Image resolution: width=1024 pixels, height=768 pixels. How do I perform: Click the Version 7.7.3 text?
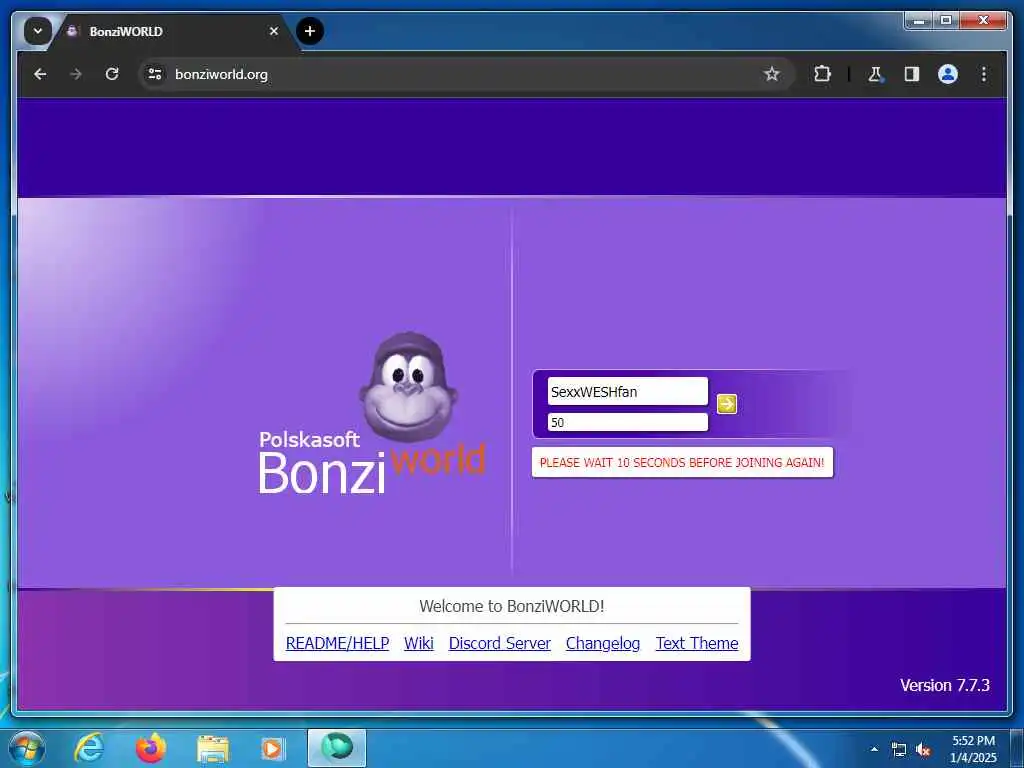pos(944,685)
